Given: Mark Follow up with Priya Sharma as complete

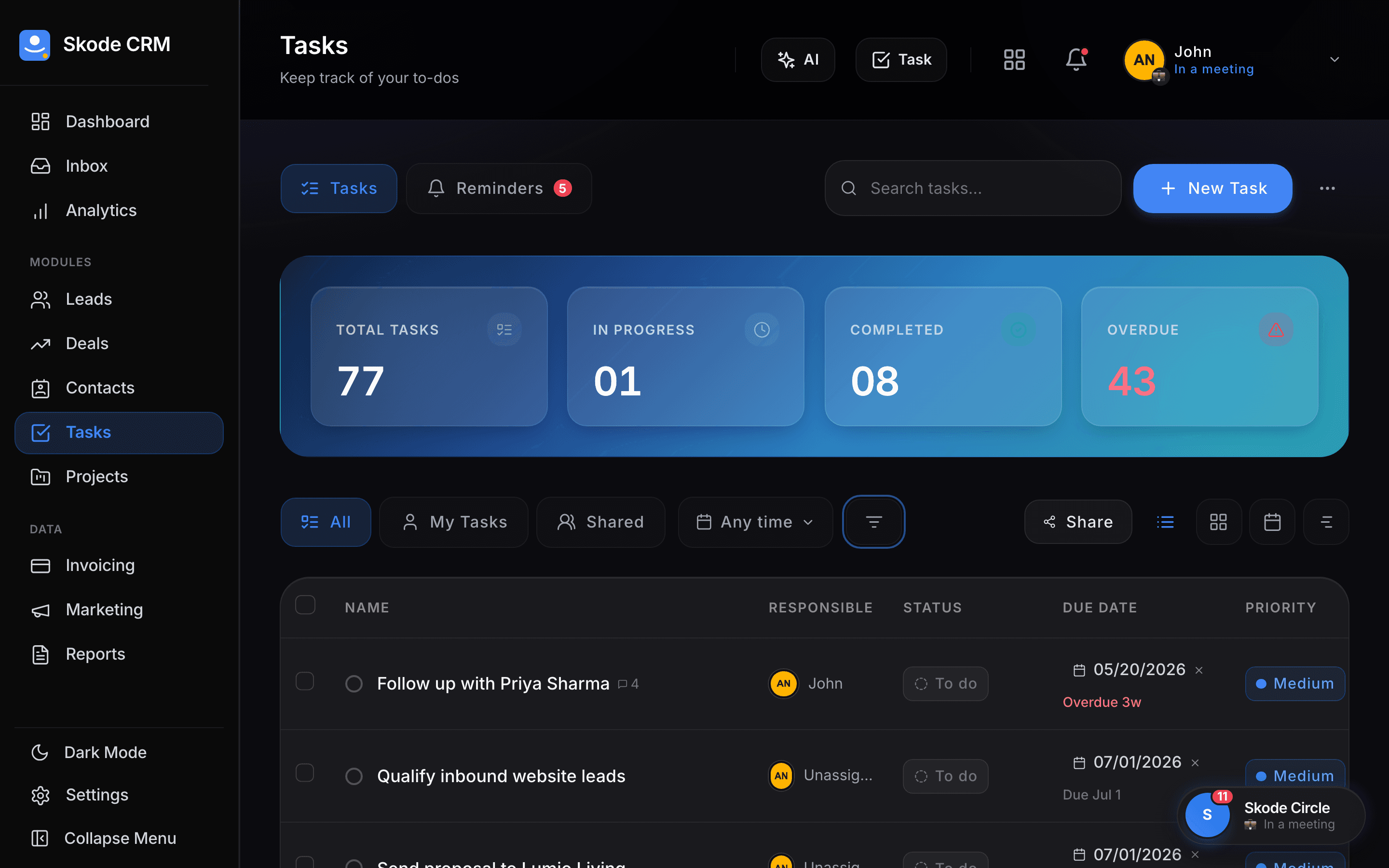Looking at the screenshot, I should coord(354,684).
